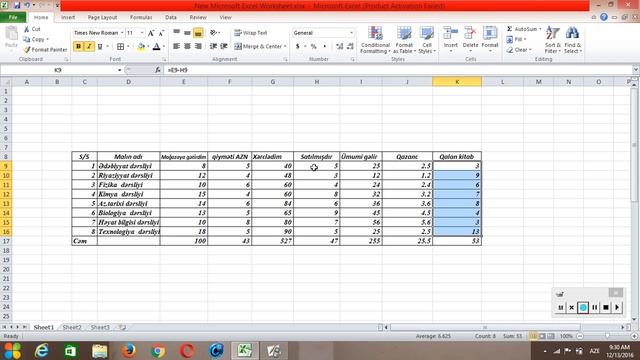640x360 pixels.
Task: Apply the Font Color button
Action: [x=156, y=47]
